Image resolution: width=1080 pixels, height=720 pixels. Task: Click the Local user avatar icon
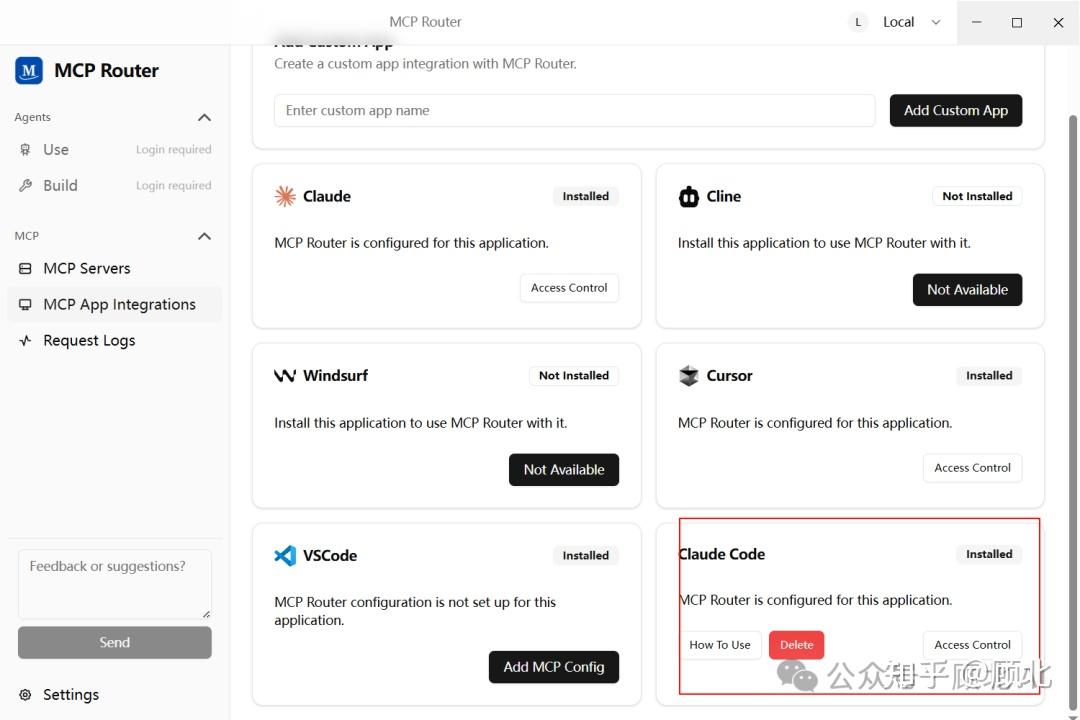[857, 22]
